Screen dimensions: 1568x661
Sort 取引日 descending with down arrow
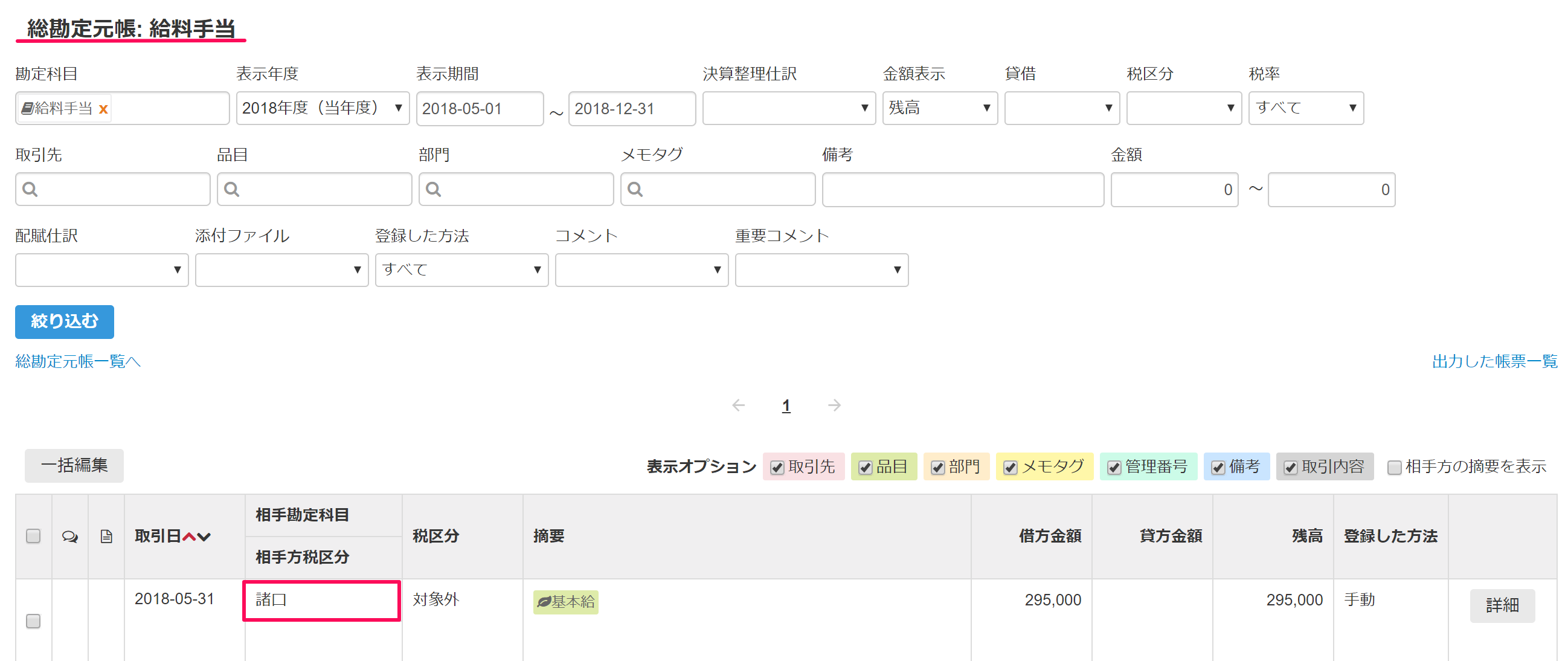click(x=204, y=536)
